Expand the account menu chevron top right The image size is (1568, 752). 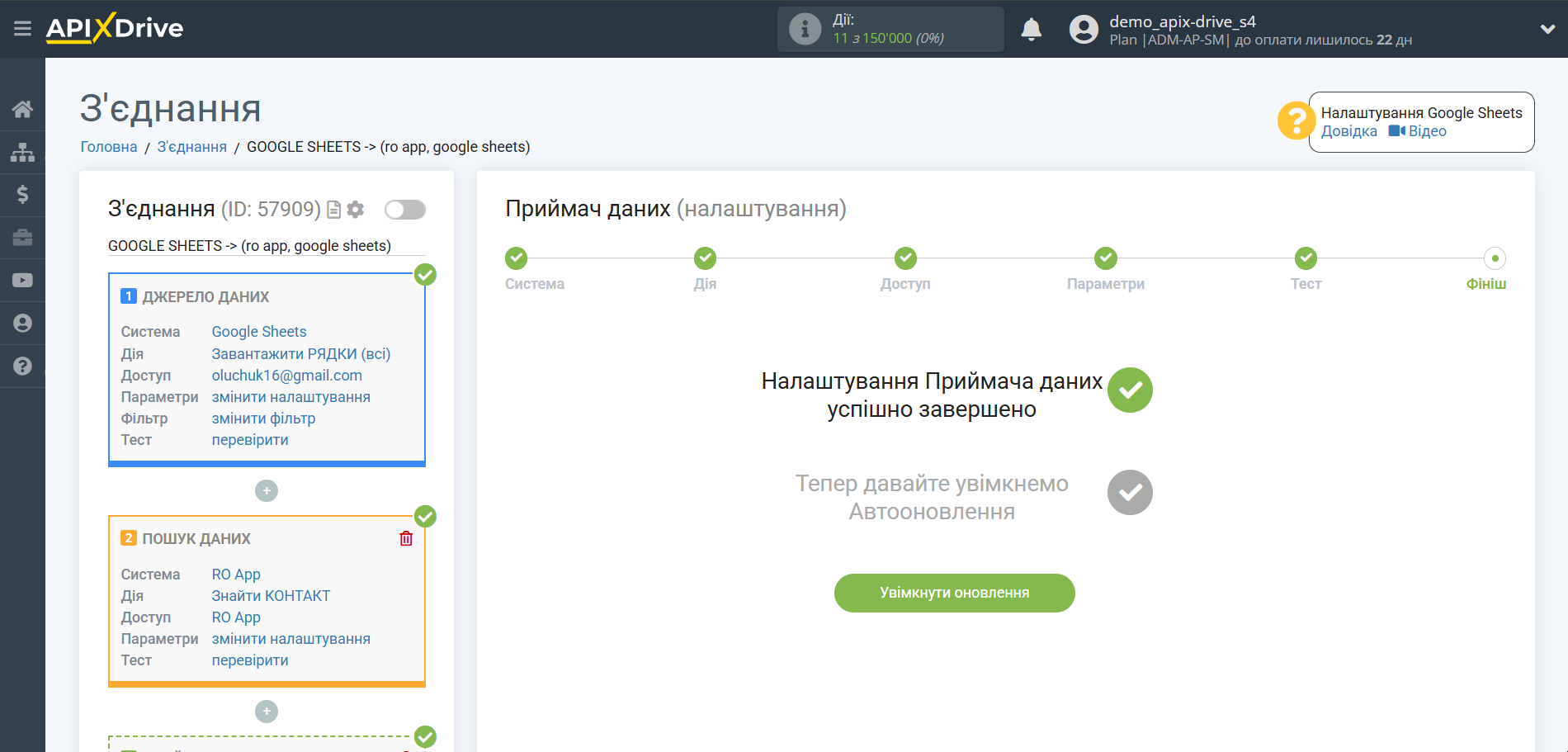1547,28
